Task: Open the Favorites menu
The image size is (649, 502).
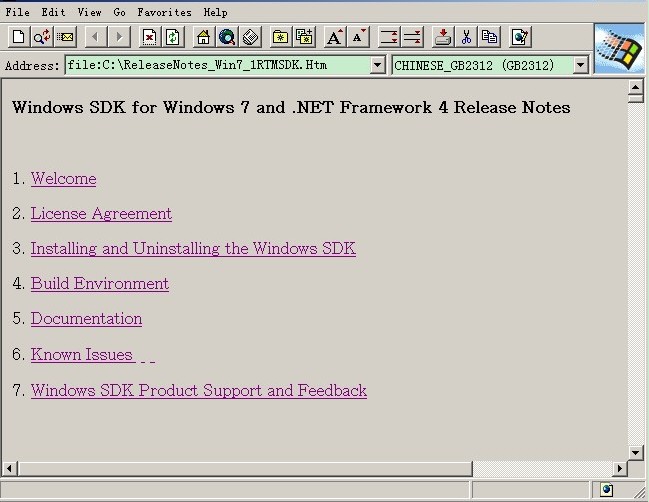Action: pos(164,12)
